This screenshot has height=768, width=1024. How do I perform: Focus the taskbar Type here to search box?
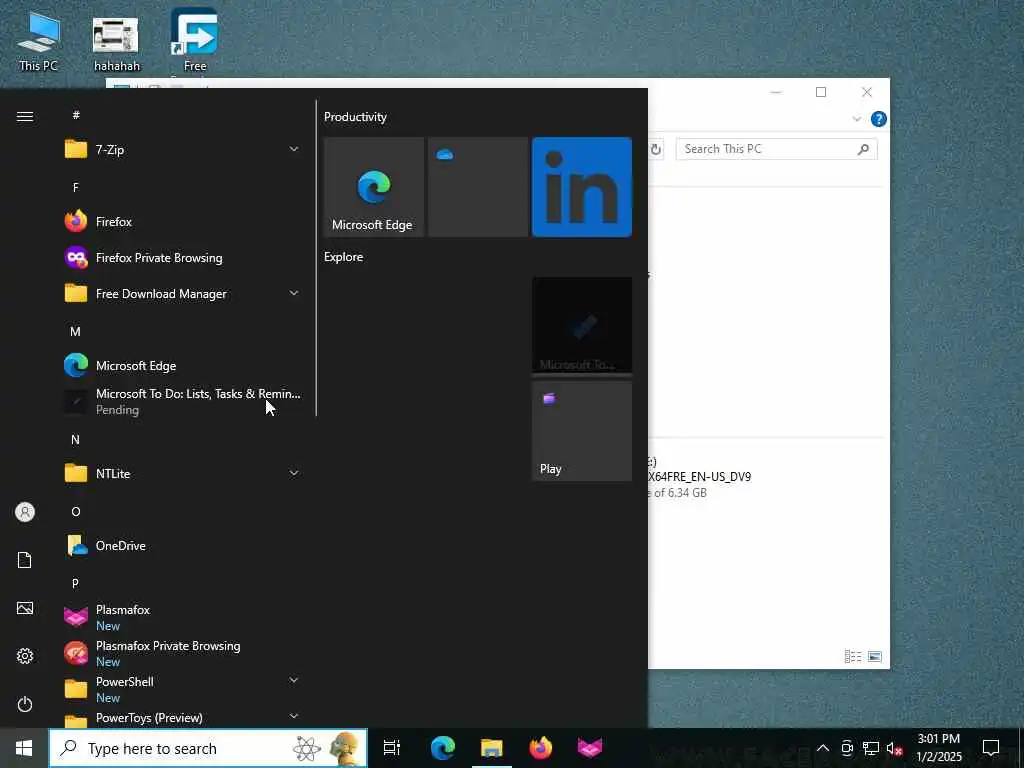tap(208, 748)
